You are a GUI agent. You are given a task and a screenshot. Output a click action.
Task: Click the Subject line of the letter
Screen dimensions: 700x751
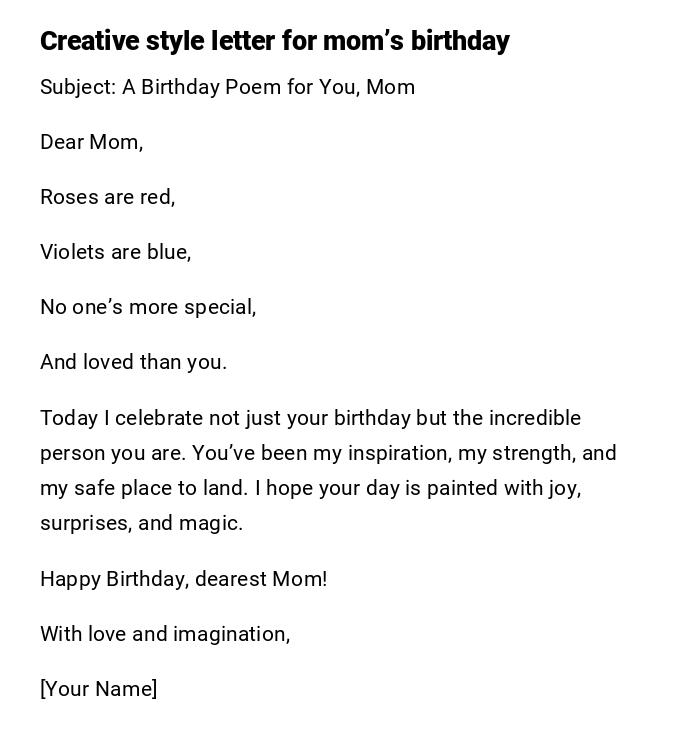click(x=227, y=87)
